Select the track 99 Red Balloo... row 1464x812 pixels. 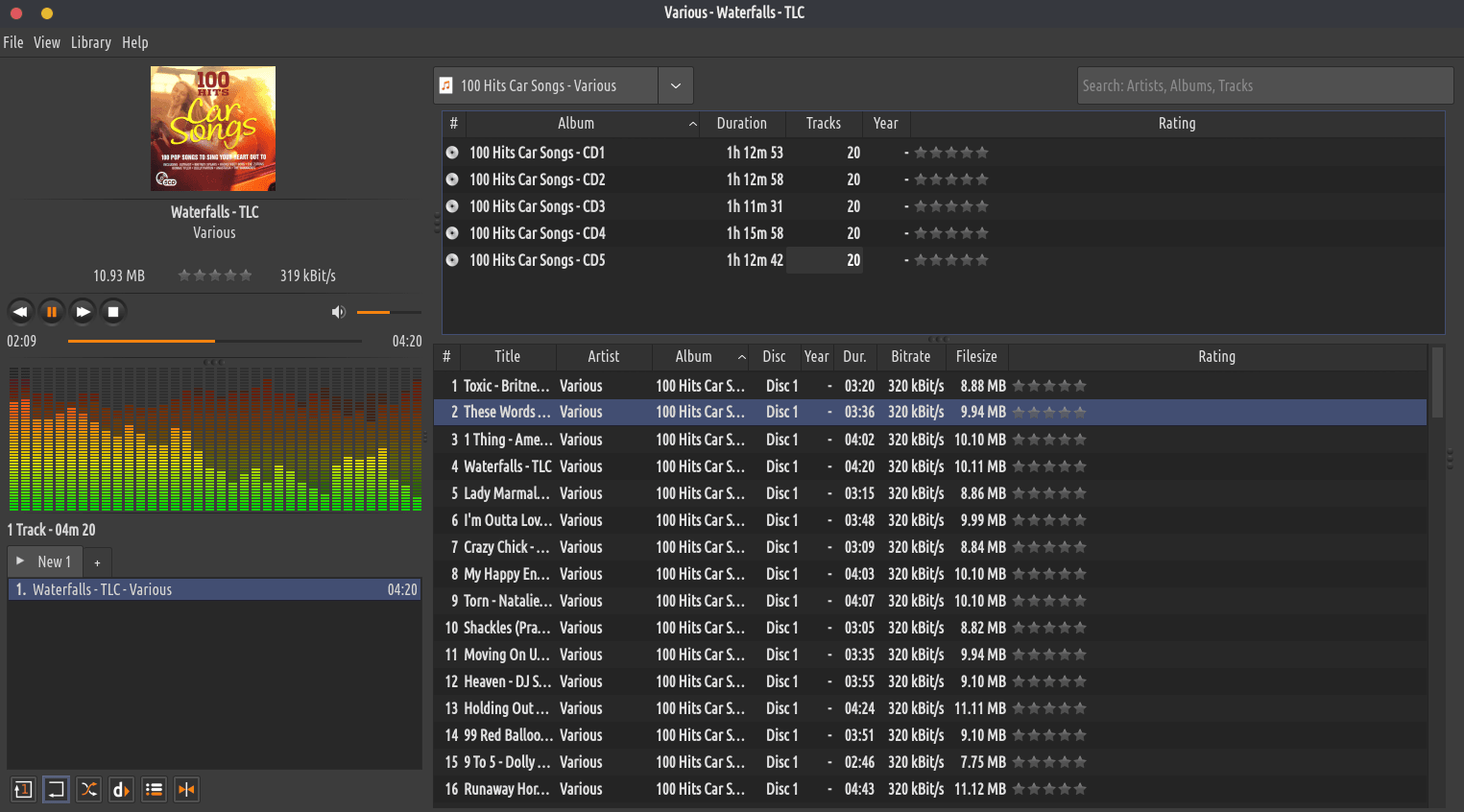click(929, 735)
